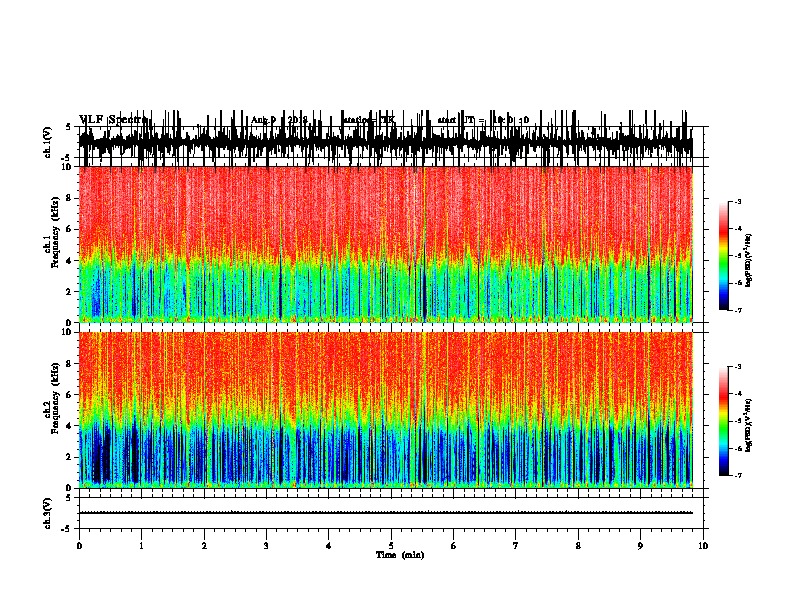Click time axis tick label '9'

640,546
